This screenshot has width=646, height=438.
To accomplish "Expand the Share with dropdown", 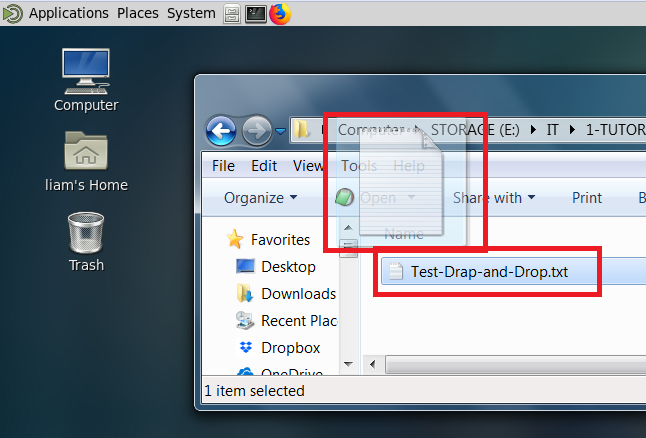I will [494, 198].
